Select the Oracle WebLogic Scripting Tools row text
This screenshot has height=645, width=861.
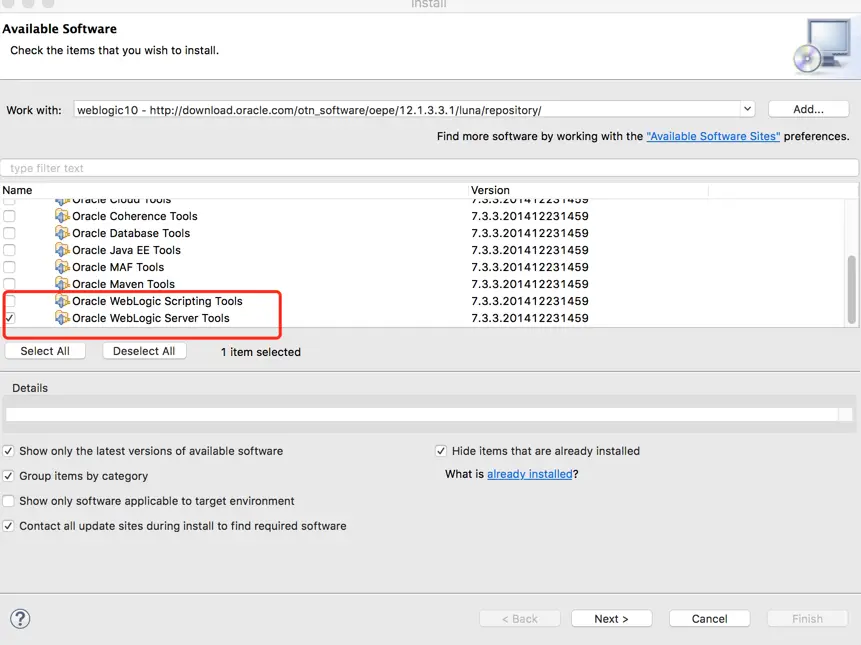point(157,301)
